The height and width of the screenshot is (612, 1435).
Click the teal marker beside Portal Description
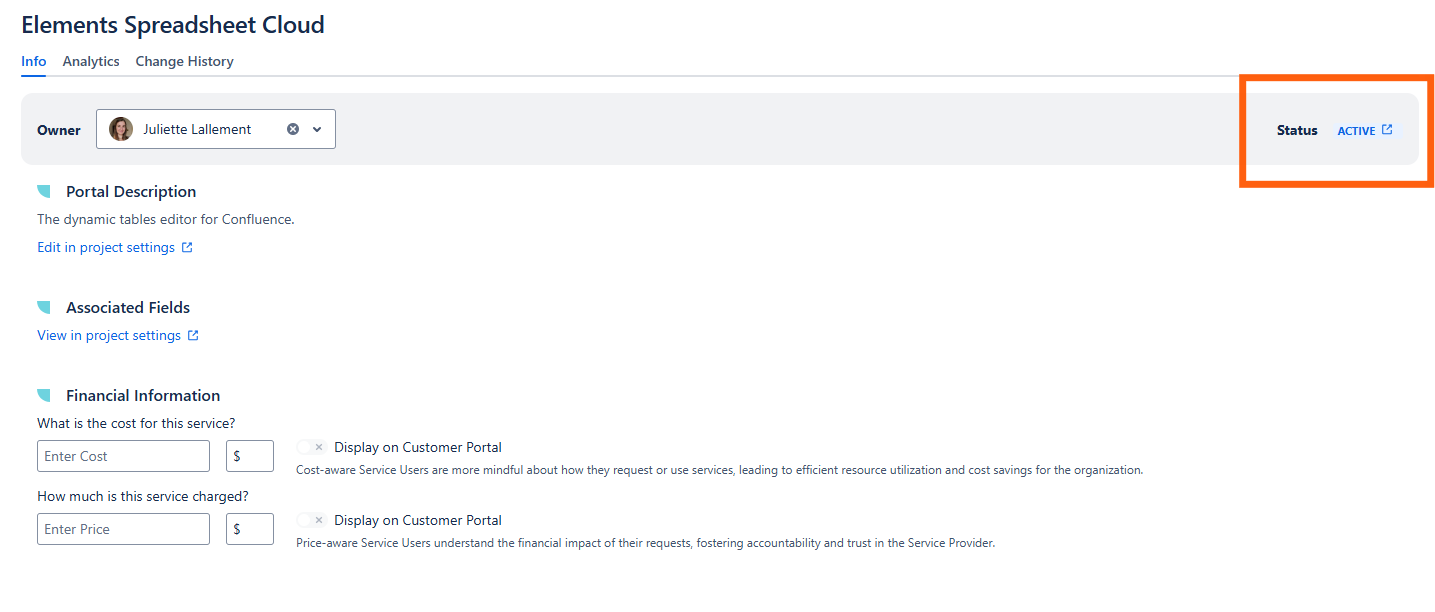pos(44,191)
